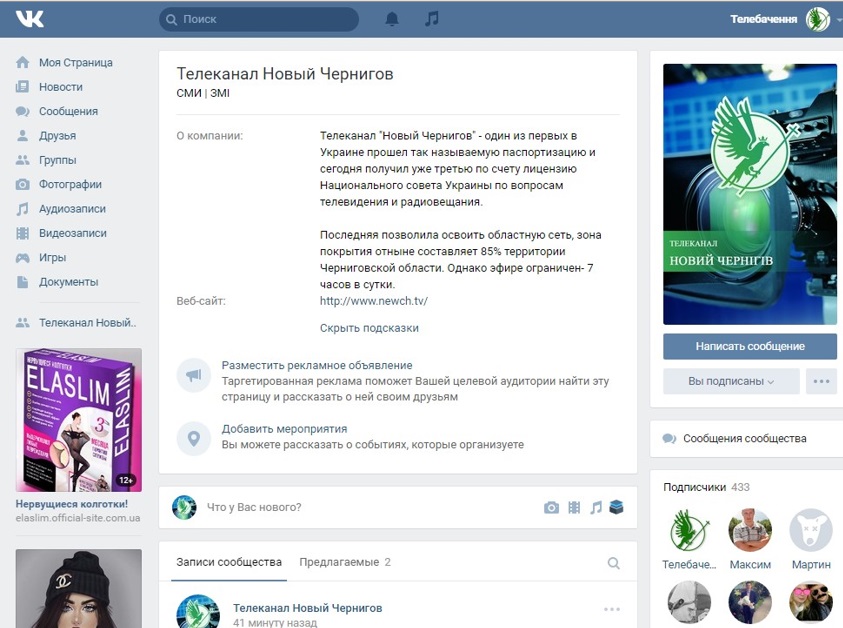
Task: Open subscriber Телебаче... avatar
Action: (689, 530)
